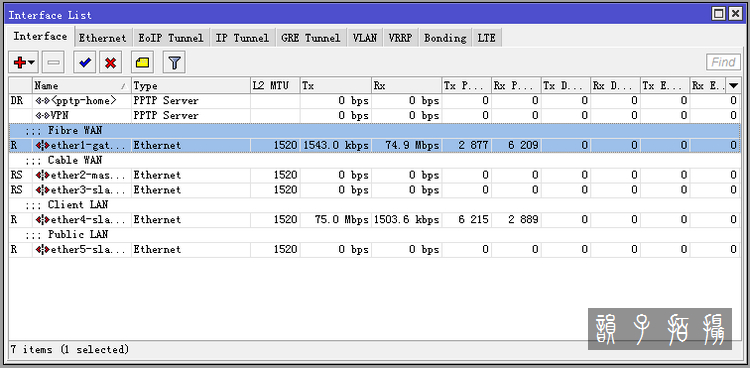Close the Interface List window
Screen dimensions: 750x368
pos(735,14)
